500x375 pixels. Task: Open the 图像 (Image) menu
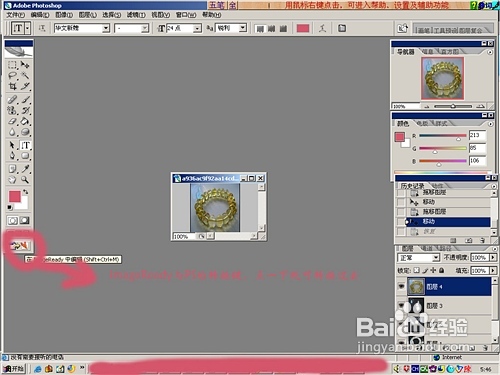64,15
